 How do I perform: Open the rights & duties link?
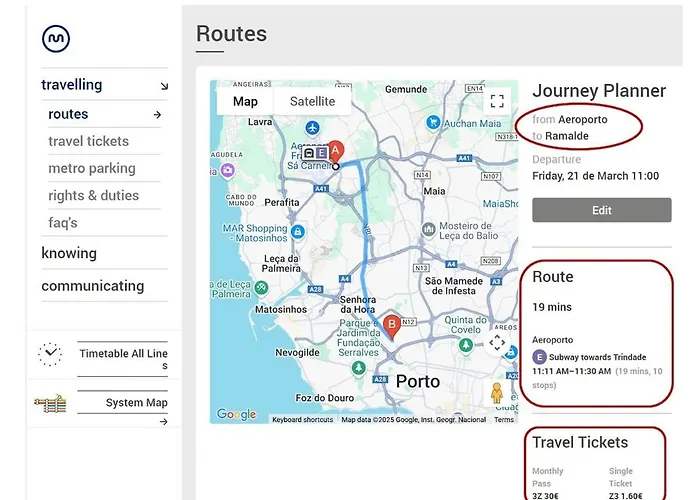93,196
